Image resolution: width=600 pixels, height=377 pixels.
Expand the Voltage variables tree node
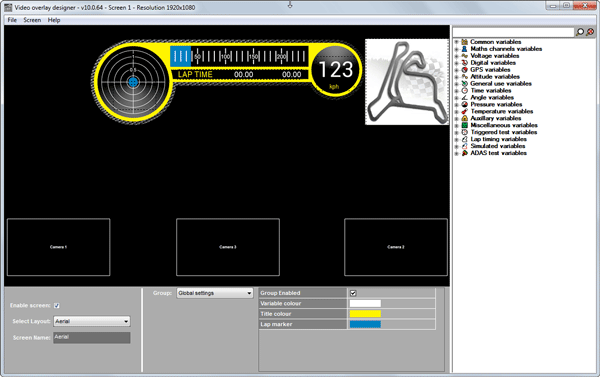tap(456, 56)
